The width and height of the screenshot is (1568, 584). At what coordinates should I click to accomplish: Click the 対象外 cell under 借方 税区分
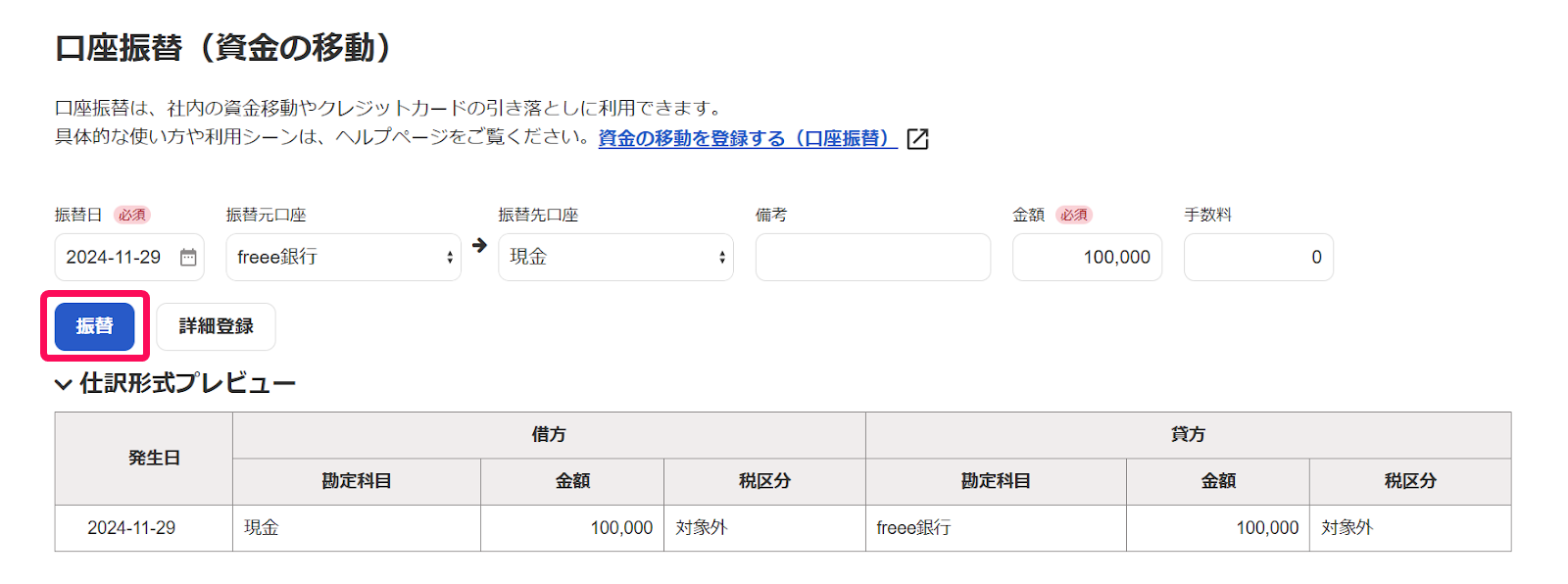[702, 528]
